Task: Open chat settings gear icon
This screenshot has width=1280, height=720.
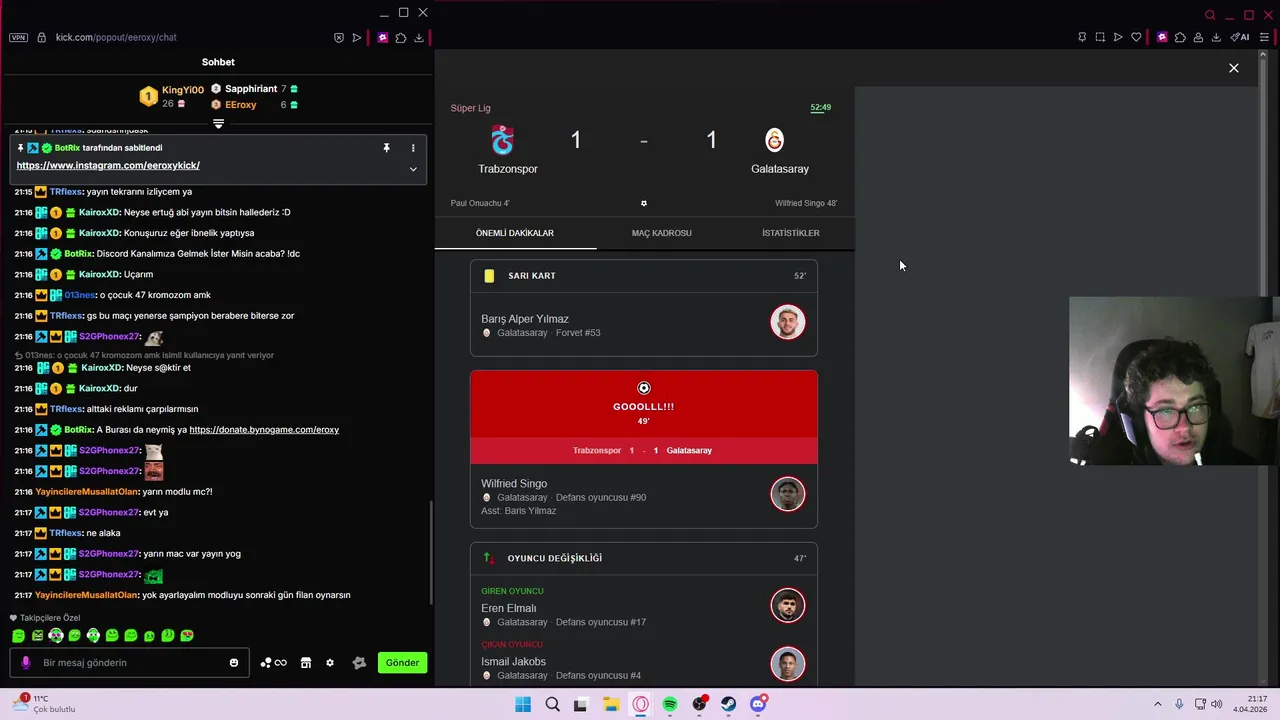Action: click(x=330, y=663)
